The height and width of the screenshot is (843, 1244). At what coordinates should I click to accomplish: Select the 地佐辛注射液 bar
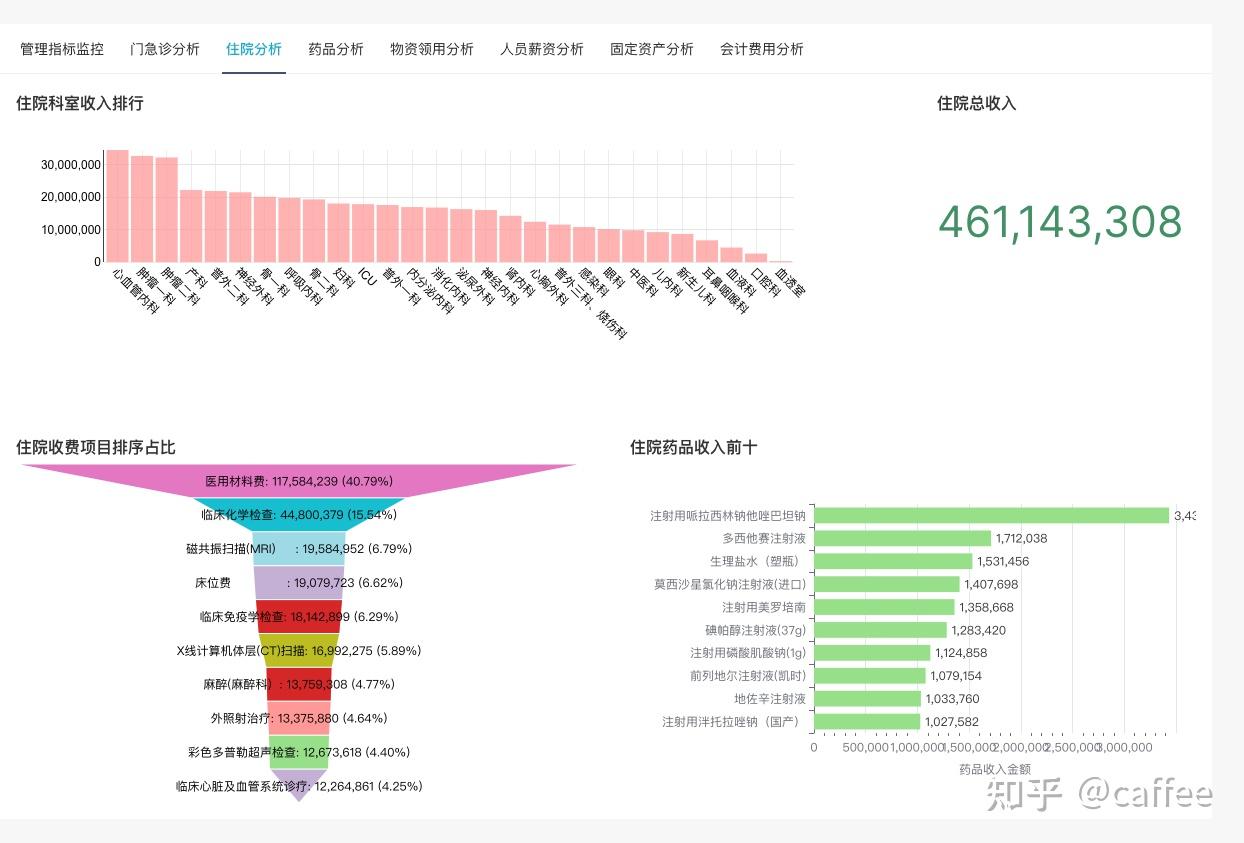click(868, 699)
